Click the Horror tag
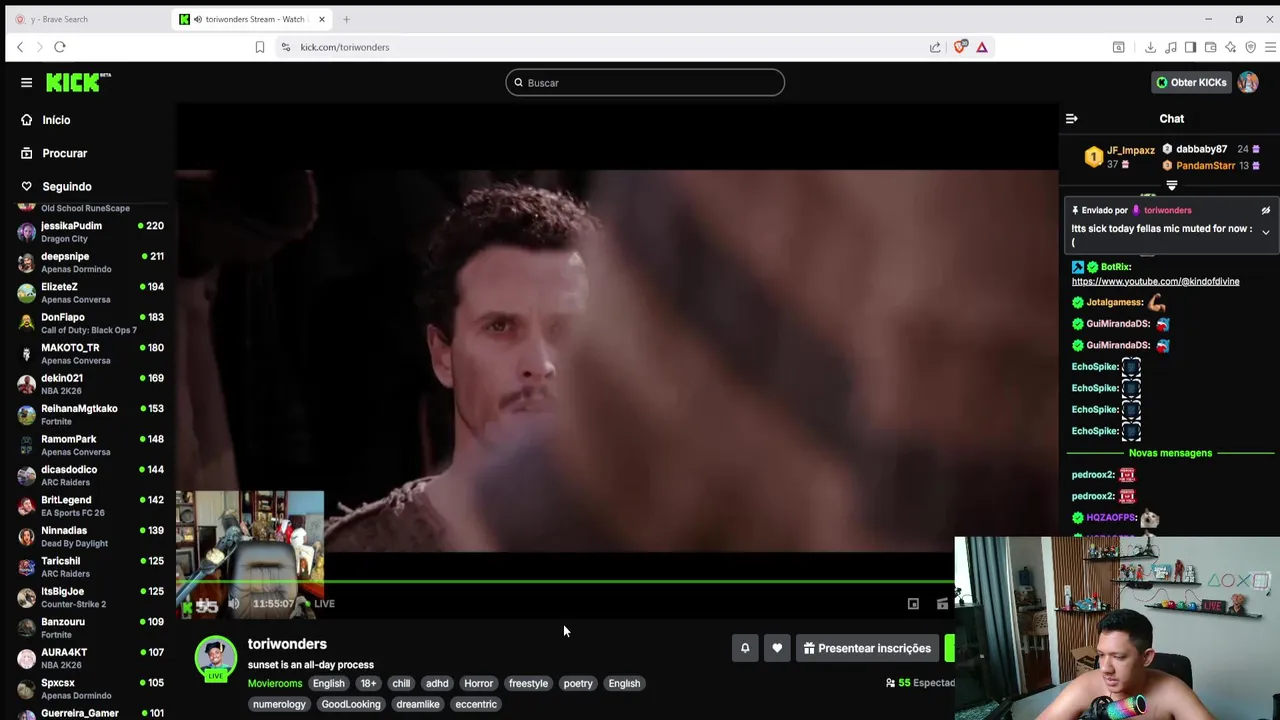1280x720 pixels. [478, 684]
